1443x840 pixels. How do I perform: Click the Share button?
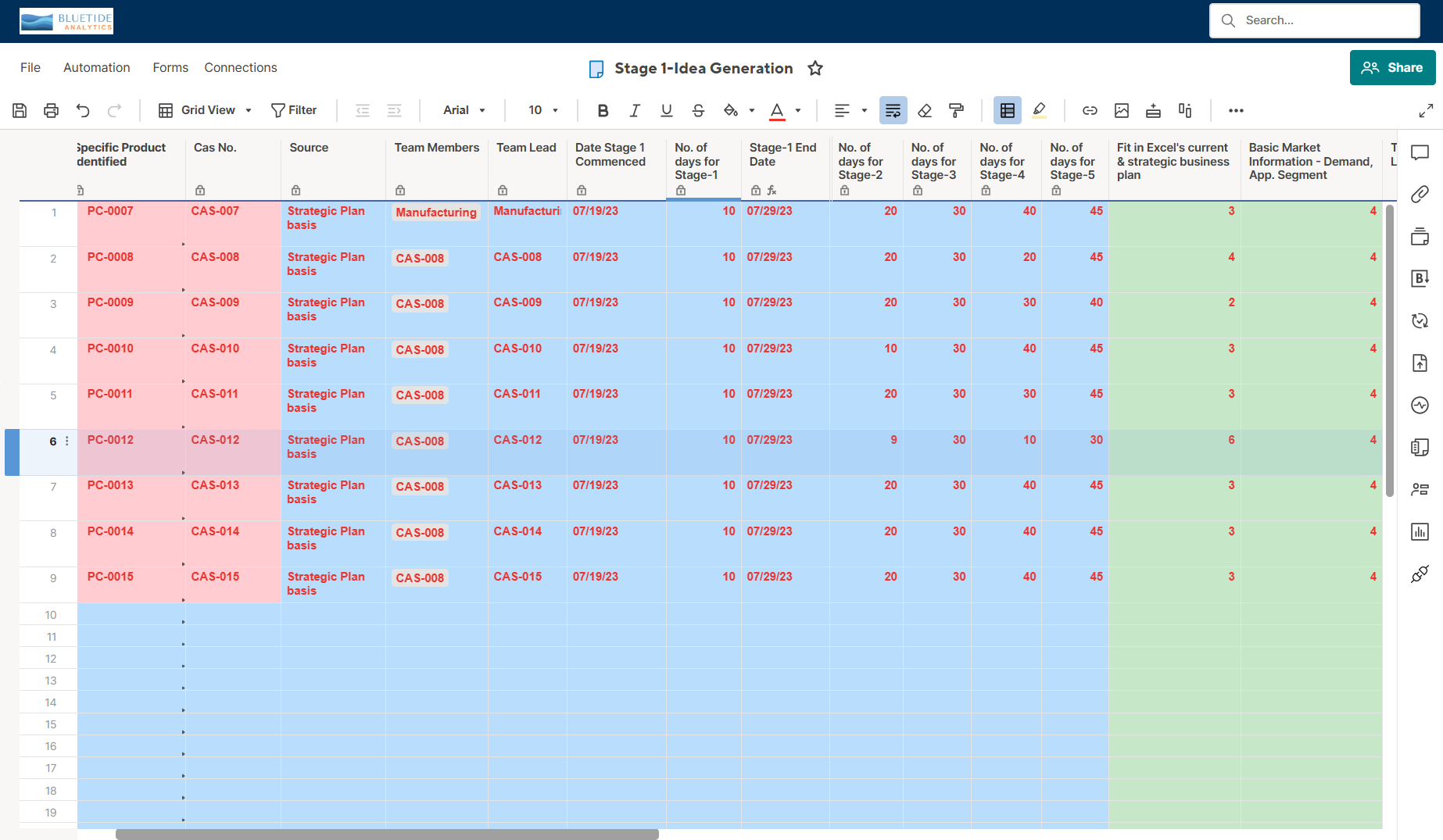click(x=1392, y=67)
